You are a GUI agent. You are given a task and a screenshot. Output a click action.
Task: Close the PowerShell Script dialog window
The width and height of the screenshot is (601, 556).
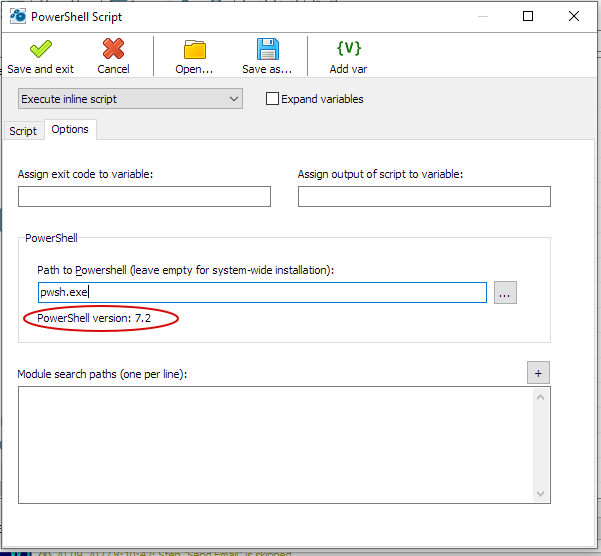coord(573,16)
